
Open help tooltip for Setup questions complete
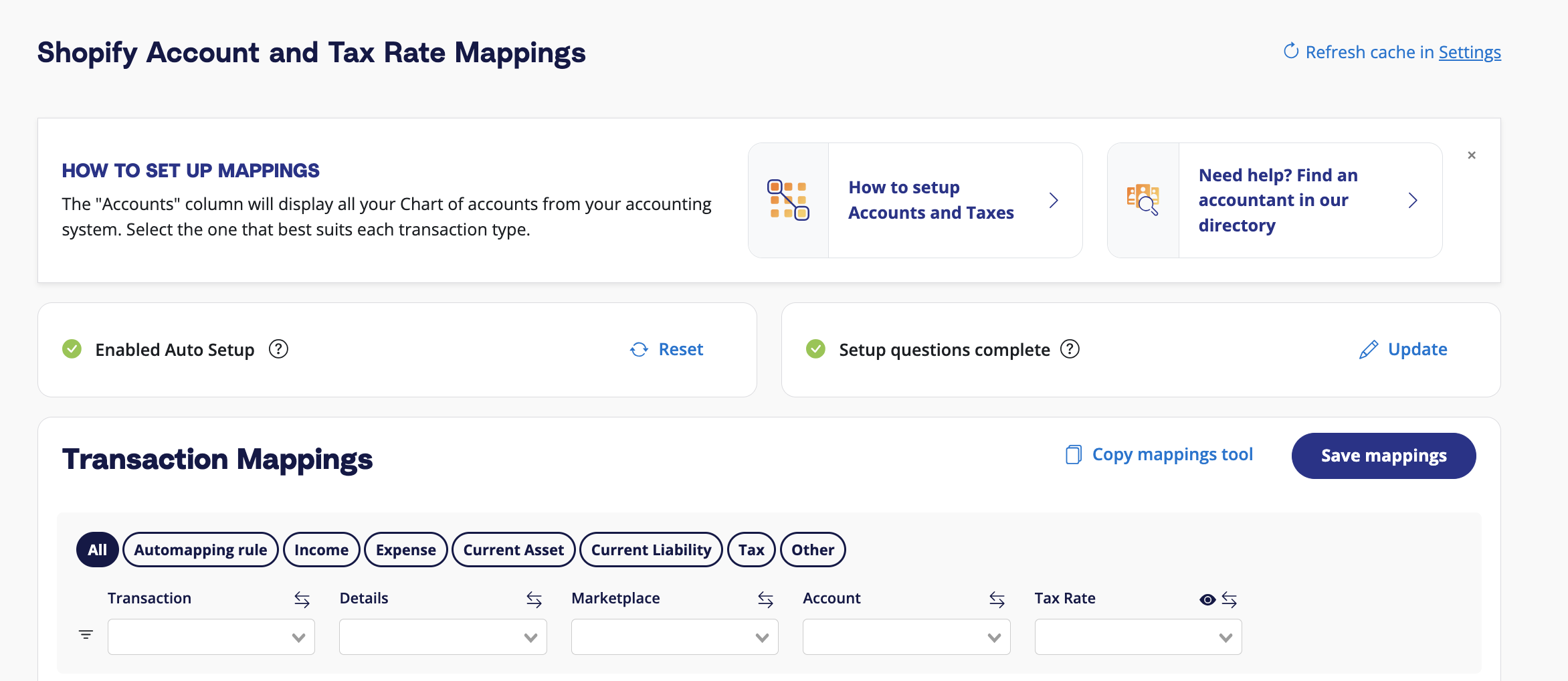click(1070, 349)
